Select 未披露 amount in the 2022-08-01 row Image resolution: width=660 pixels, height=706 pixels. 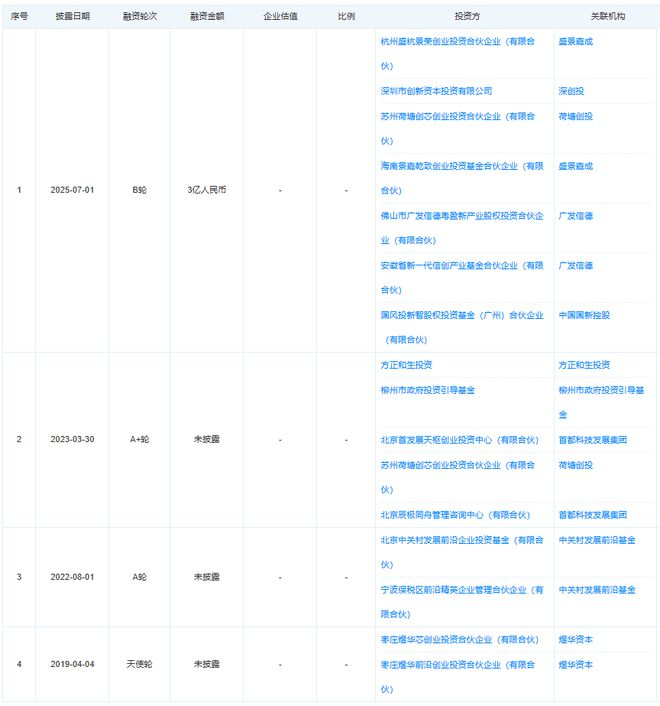click(x=207, y=577)
